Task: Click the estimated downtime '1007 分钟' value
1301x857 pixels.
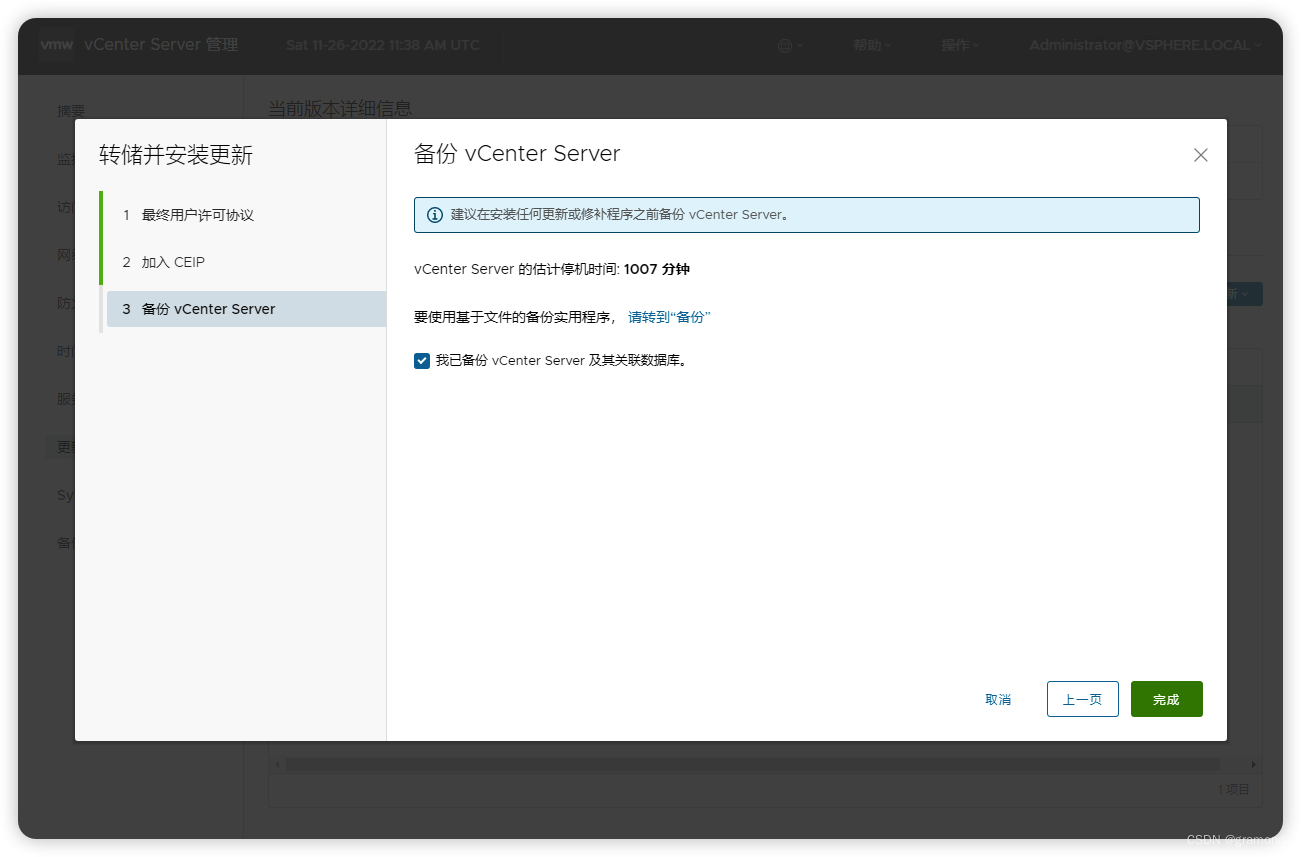Action: click(x=657, y=270)
